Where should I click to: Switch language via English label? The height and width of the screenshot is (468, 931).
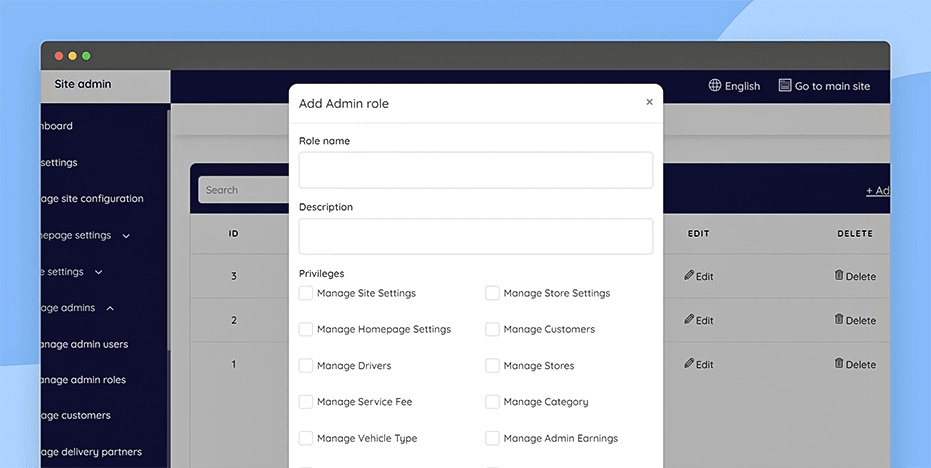pos(742,86)
